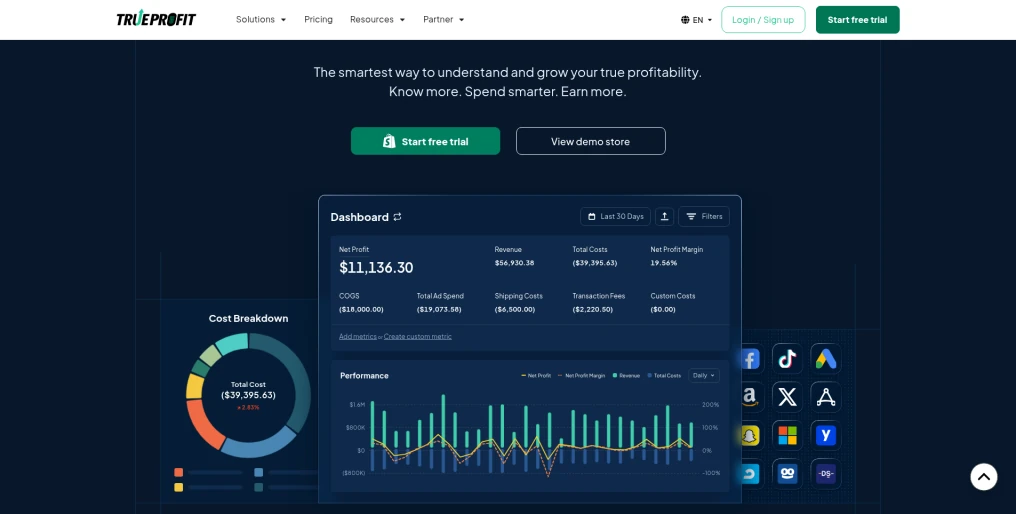Click the blue smiley-face integration icon
The image size is (1016, 514).
coord(787,473)
